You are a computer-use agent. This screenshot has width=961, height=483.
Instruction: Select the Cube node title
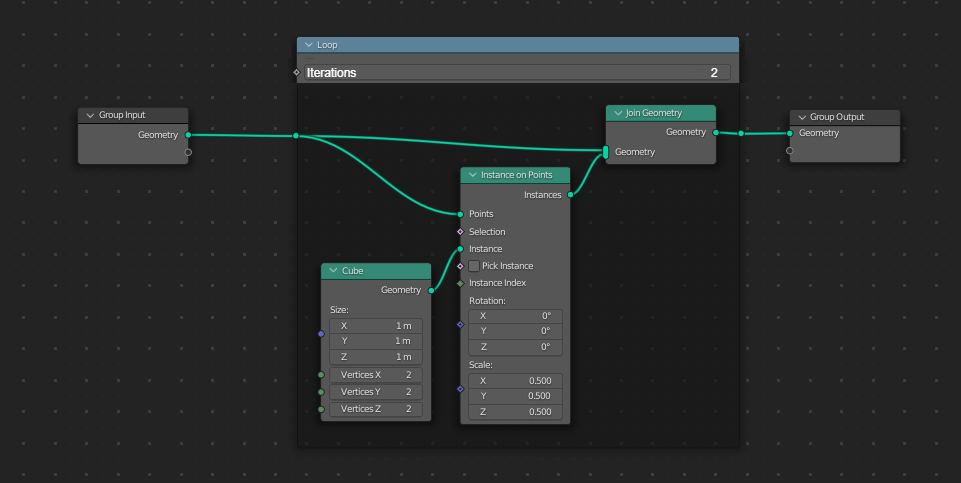(352, 270)
